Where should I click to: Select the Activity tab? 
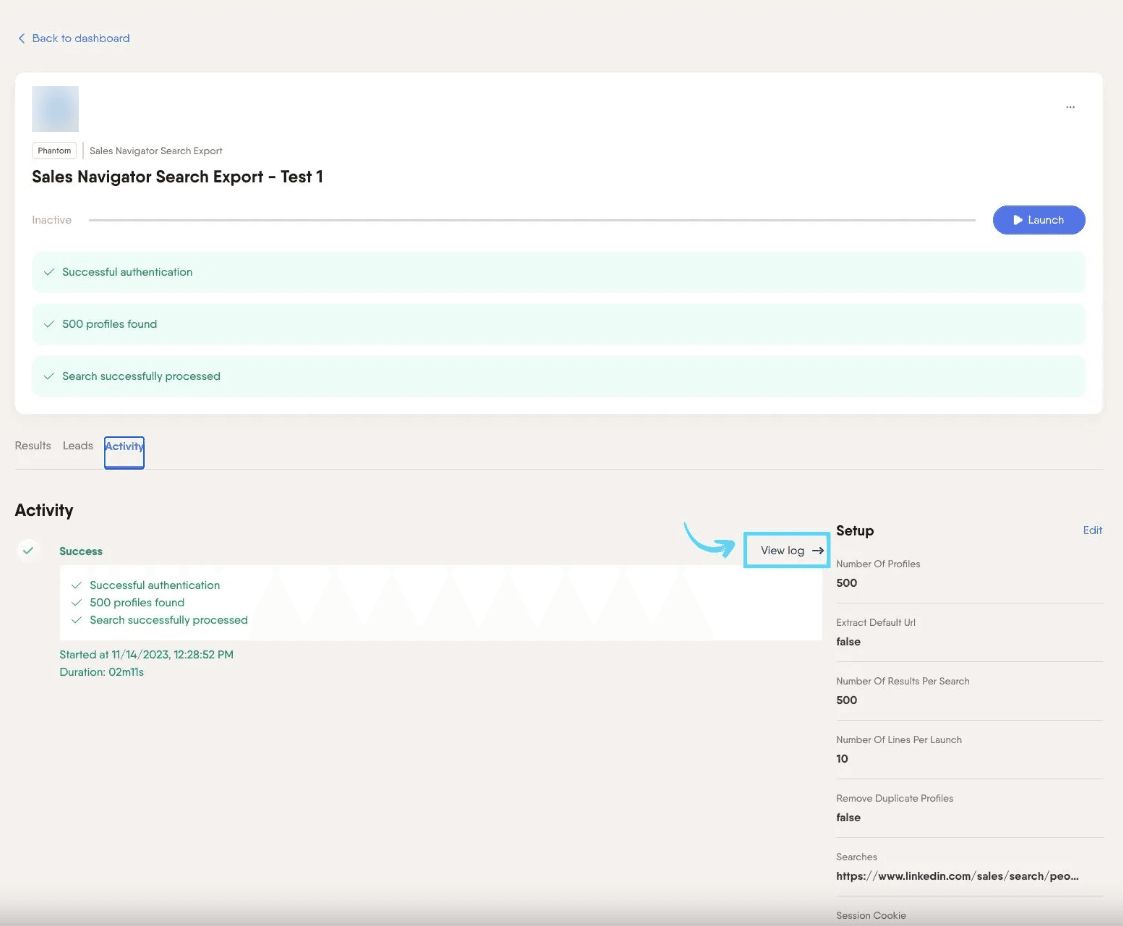124,452
